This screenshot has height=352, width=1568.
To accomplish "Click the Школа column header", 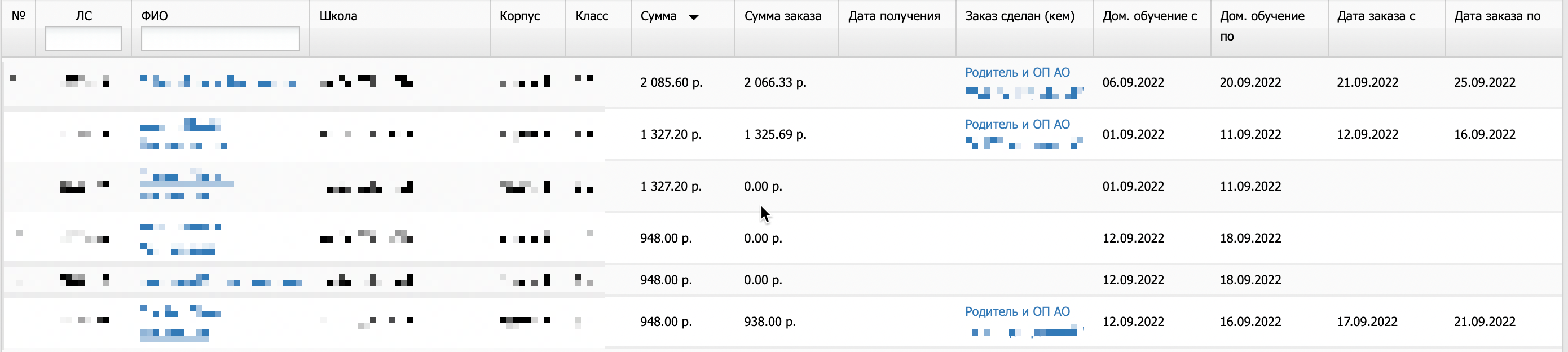I will click(x=338, y=16).
